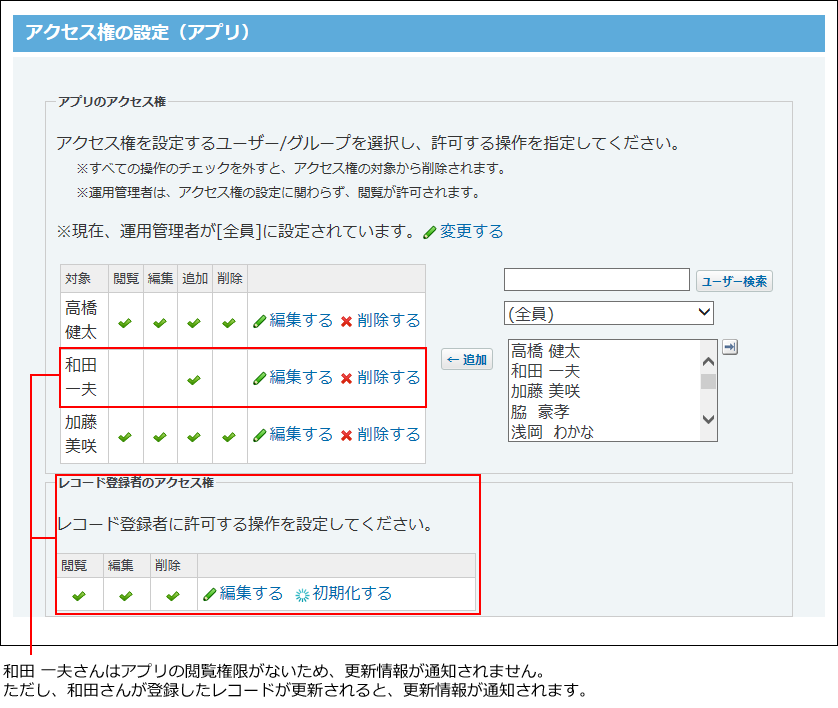The image size is (838, 708).
Task: Click 閲覧 checkmark for レコード登録者
Action: (x=79, y=595)
